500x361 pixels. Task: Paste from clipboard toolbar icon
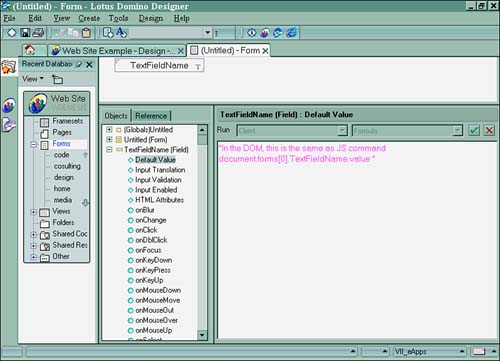click(x=86, y=33)
